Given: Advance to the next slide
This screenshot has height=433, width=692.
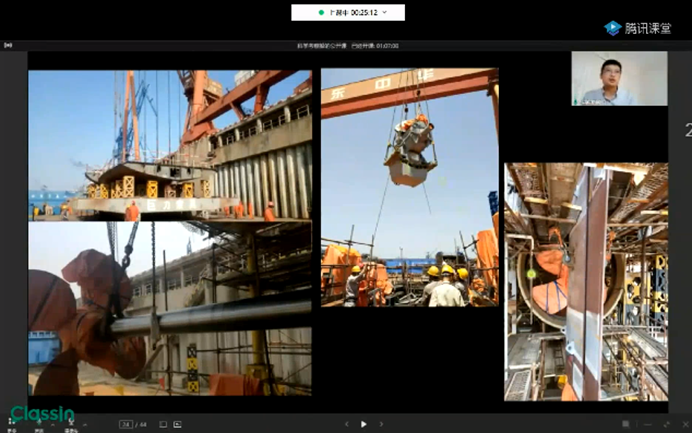Looking at the screenshot, I should click(x=381, y=424).
